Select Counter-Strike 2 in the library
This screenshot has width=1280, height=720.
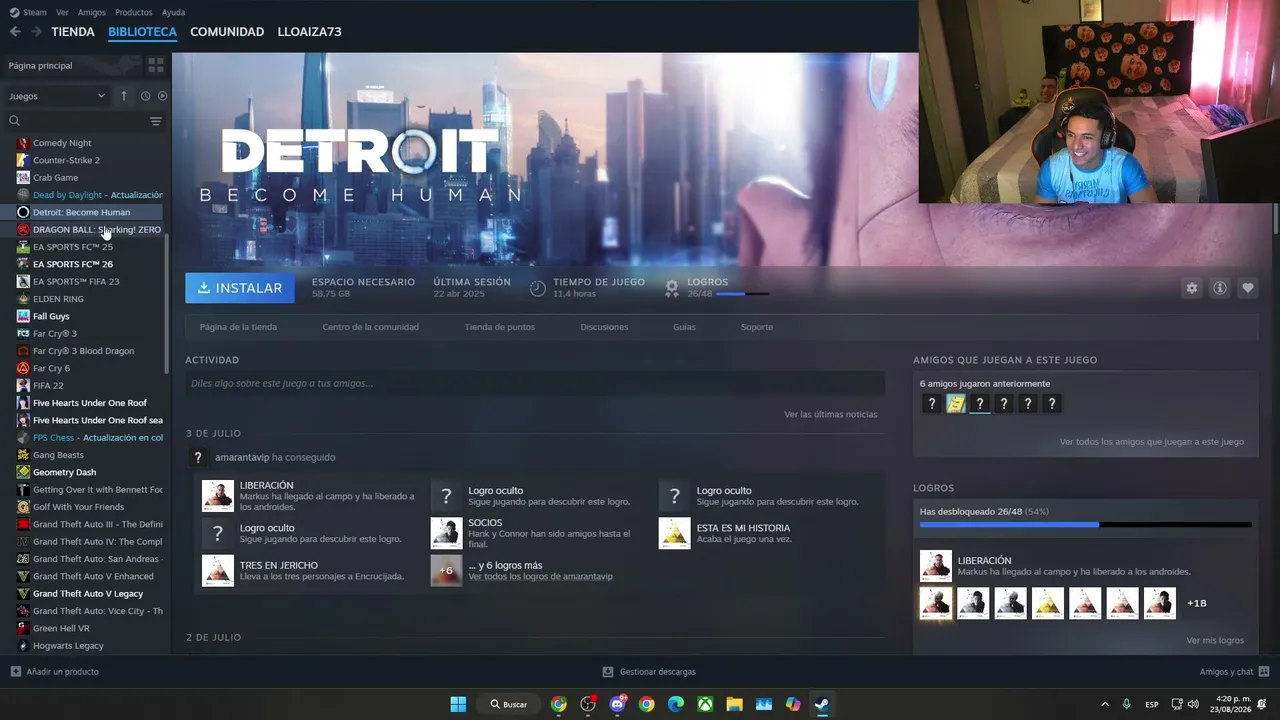66,160
